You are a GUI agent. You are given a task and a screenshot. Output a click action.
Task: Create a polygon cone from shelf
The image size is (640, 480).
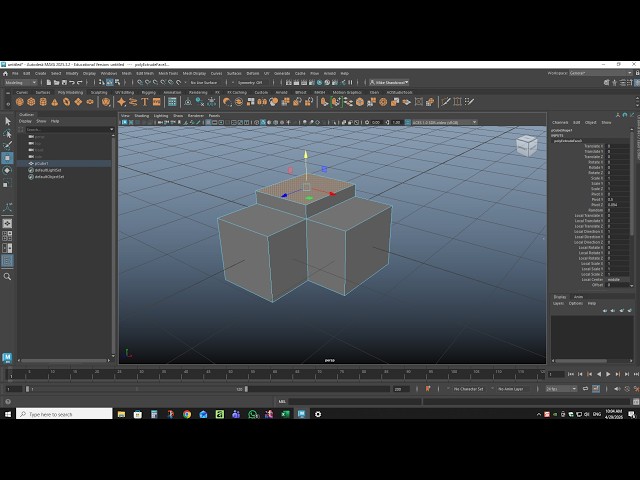pos(55,102)
